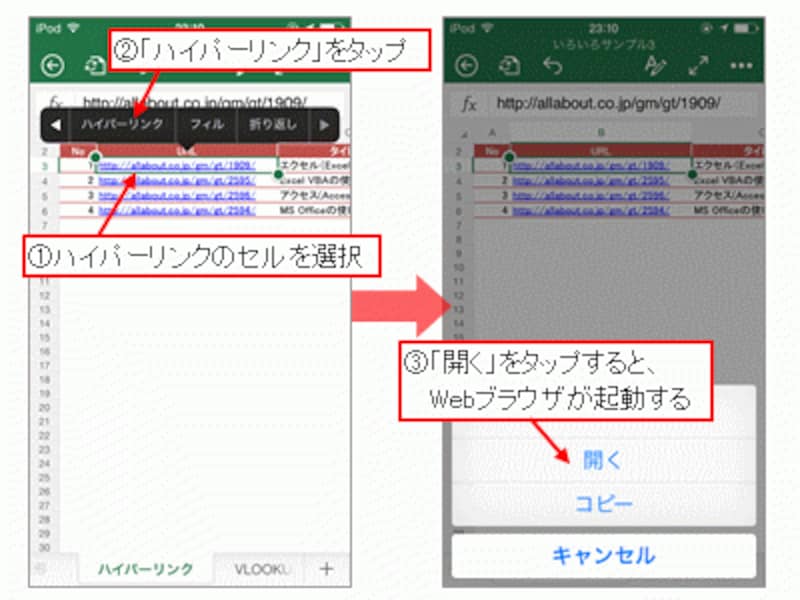
Task: Tap link ending 2594/ in left sheet
Action: click(177, 210)
